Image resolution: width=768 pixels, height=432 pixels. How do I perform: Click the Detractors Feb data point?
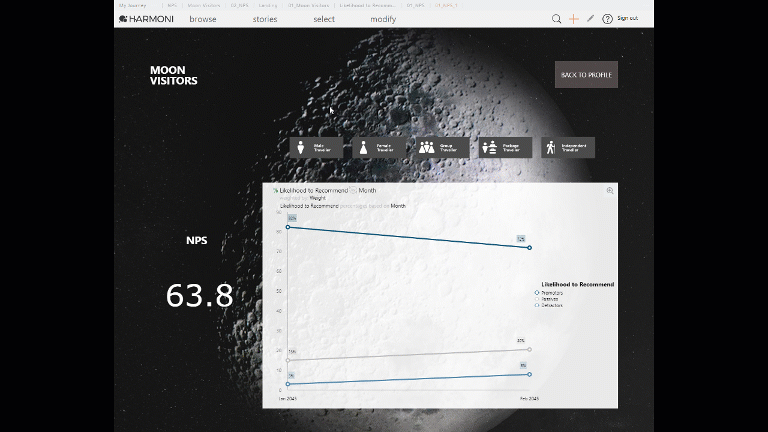coord(529,375)
